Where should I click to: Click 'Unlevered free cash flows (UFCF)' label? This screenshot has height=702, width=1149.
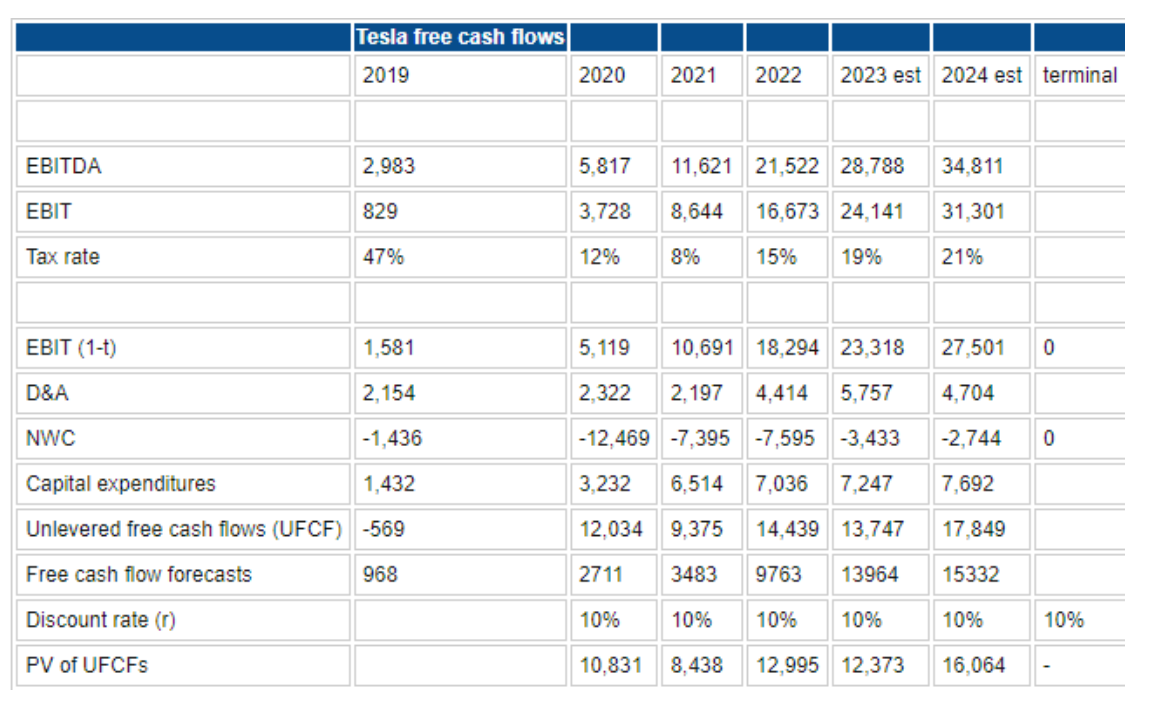tap(184, 529)
